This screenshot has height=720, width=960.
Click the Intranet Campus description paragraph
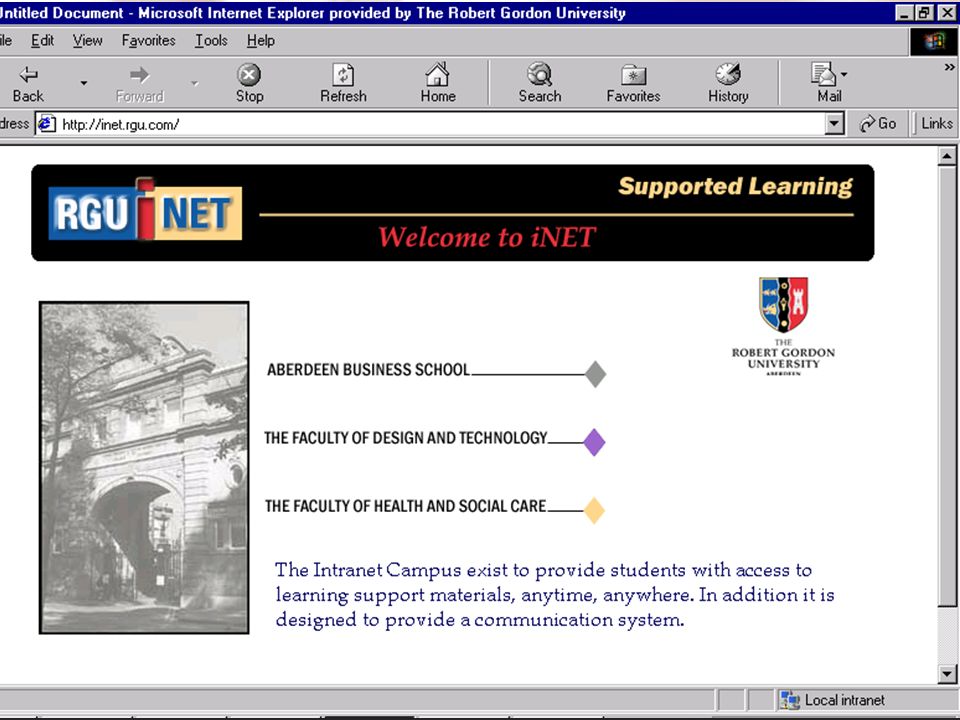pos(555,594)
